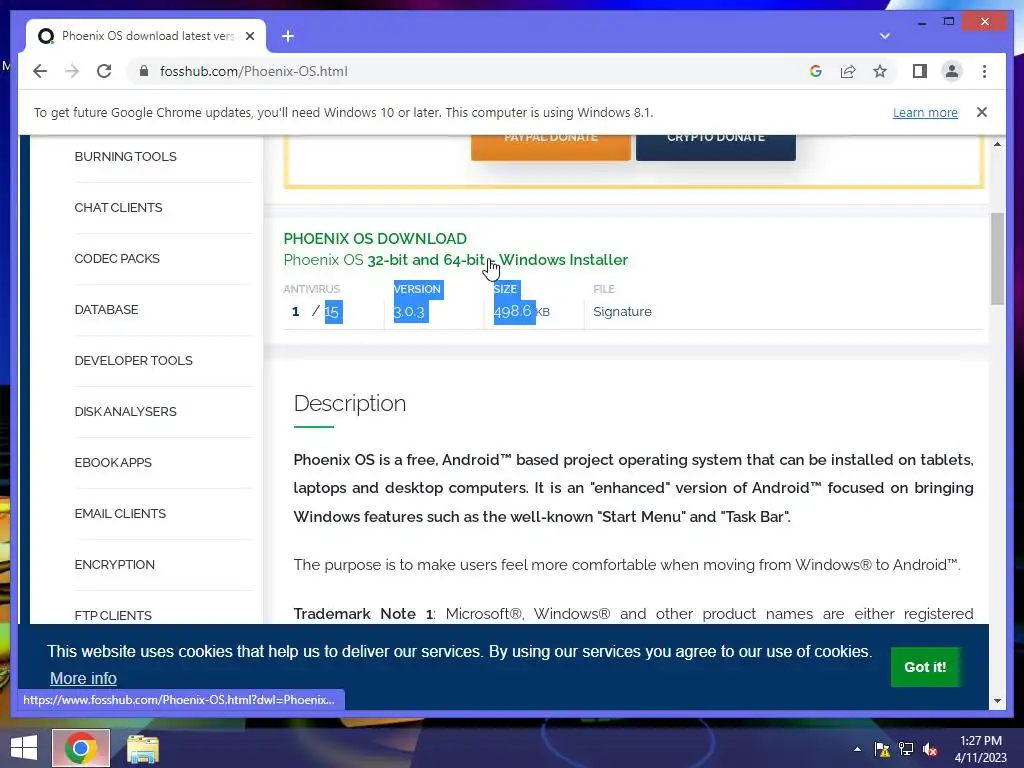The image size is (1024, 768).
Task: Click the PHOENIX OS DOWNLOAD heading
Action: 375,238
